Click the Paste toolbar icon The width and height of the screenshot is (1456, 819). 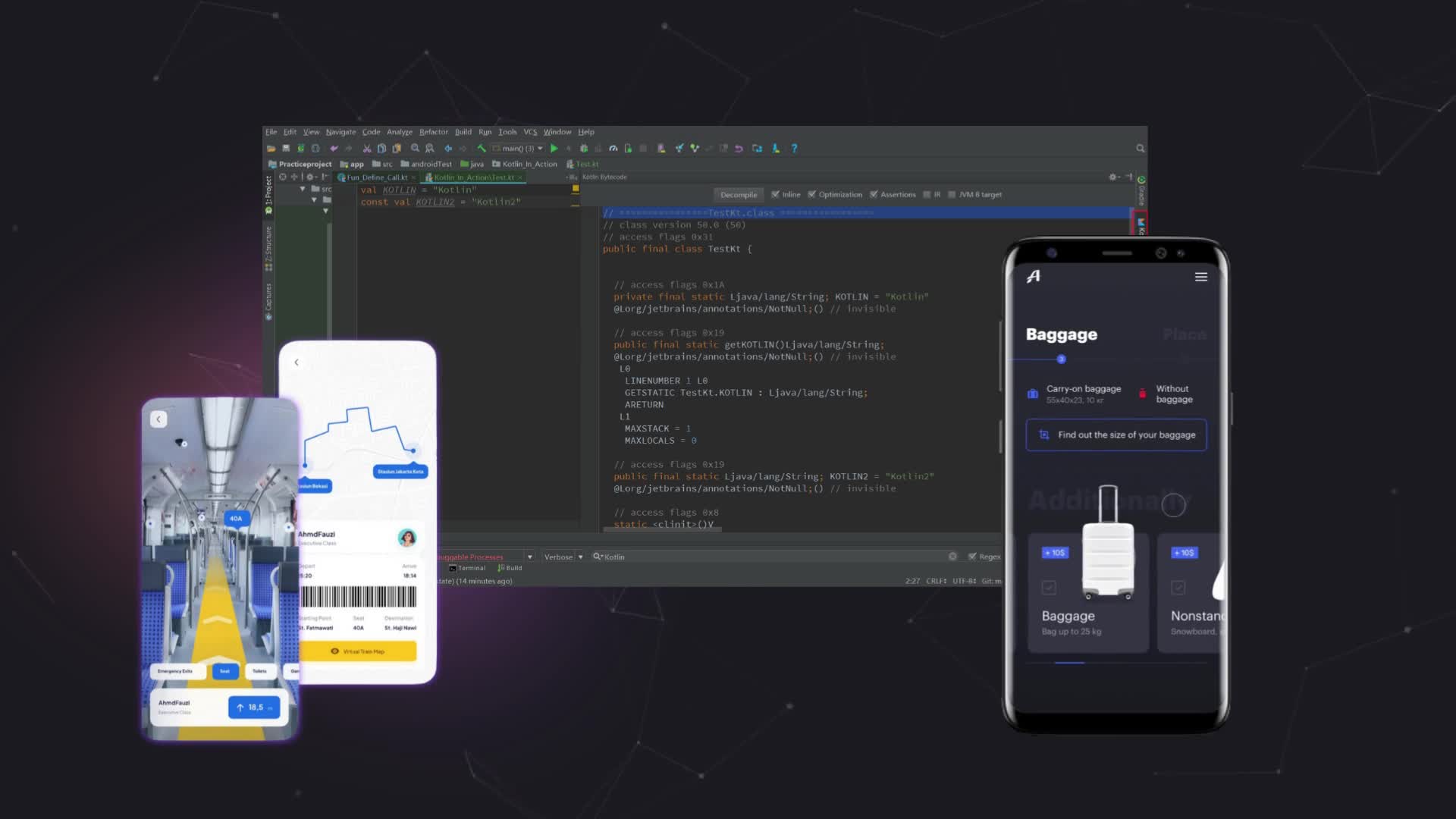396,149
